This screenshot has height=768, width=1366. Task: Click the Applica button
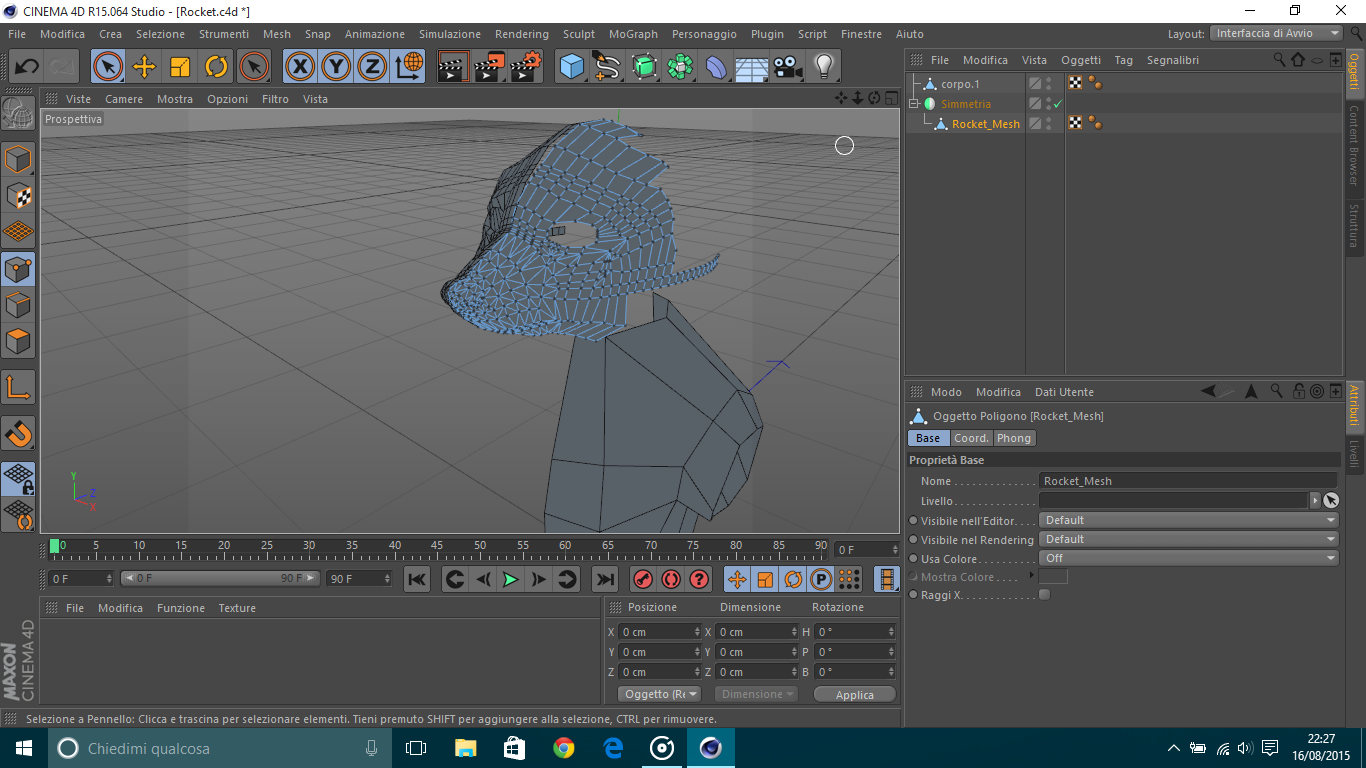click(x=854, y=694)
